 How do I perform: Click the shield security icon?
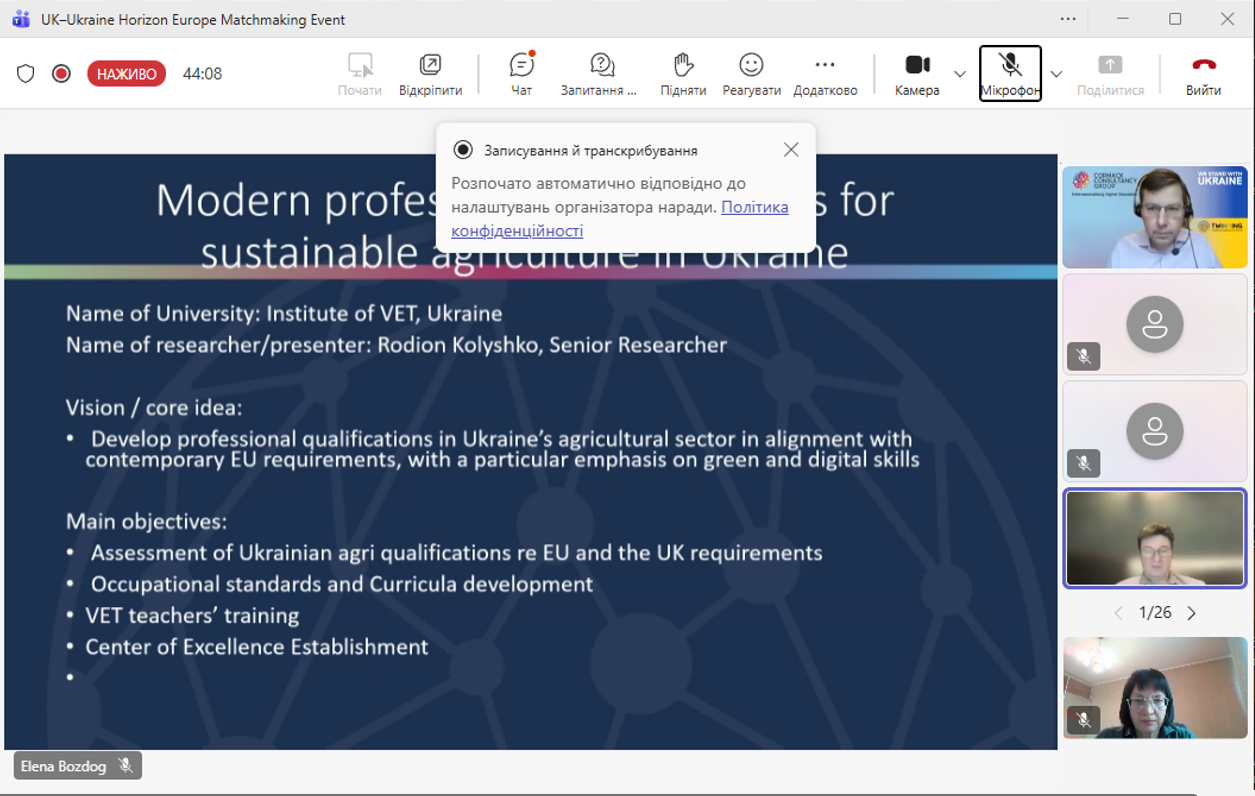pyautogui.click(x=26, y=74)
